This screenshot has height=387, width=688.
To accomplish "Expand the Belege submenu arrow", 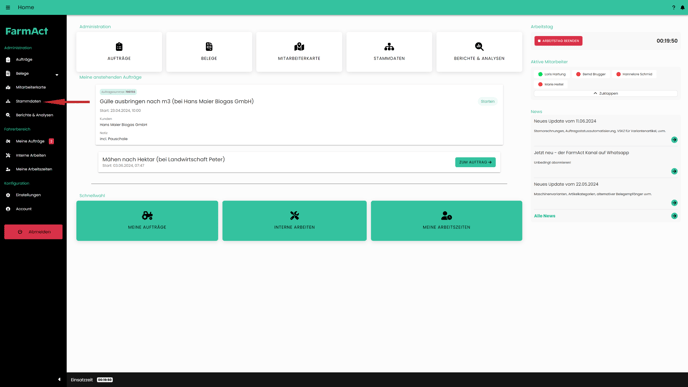I will point(57,75).
